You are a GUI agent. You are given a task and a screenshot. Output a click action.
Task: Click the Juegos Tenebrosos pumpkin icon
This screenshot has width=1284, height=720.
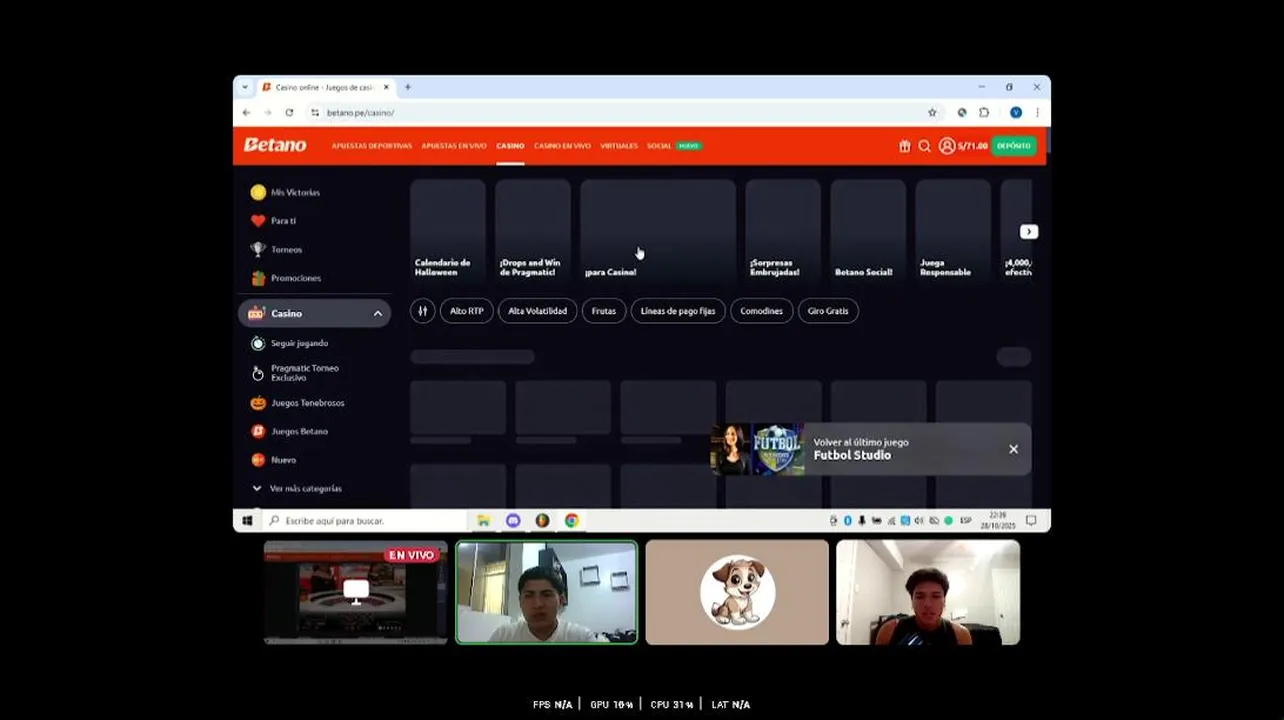pos(258,403)
